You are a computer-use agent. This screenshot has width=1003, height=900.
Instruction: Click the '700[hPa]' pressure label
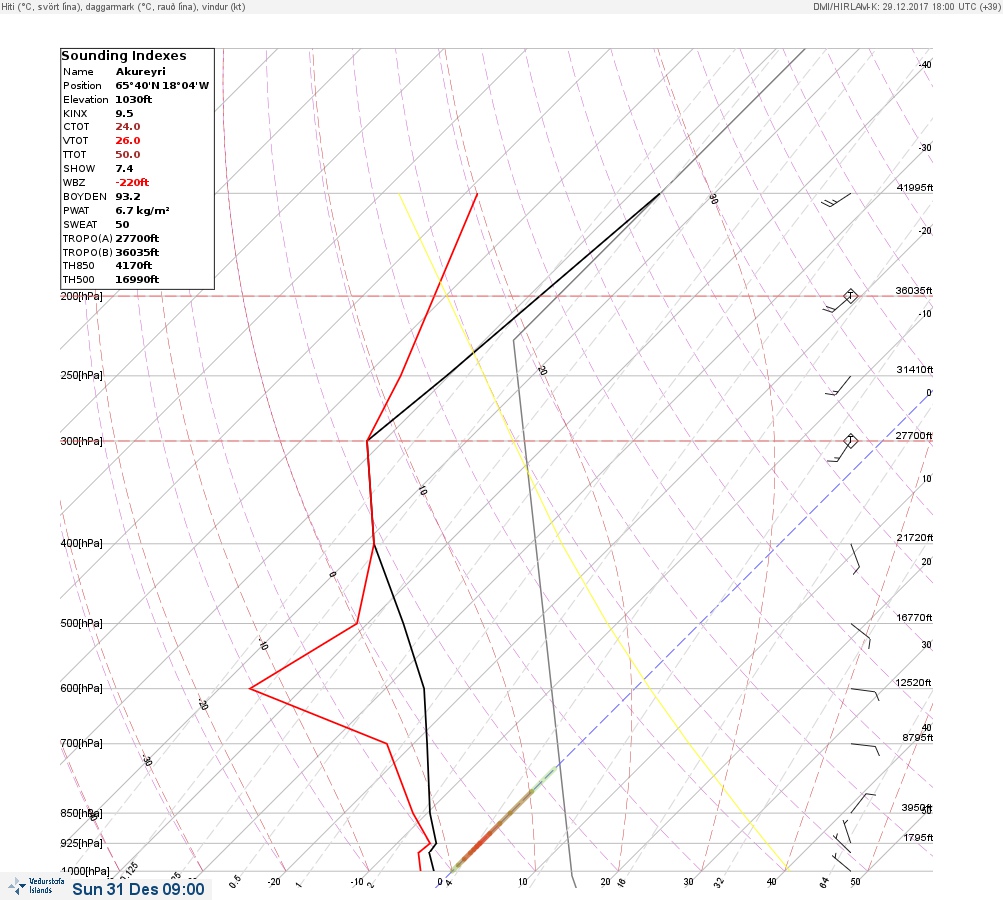click(81, 743)
